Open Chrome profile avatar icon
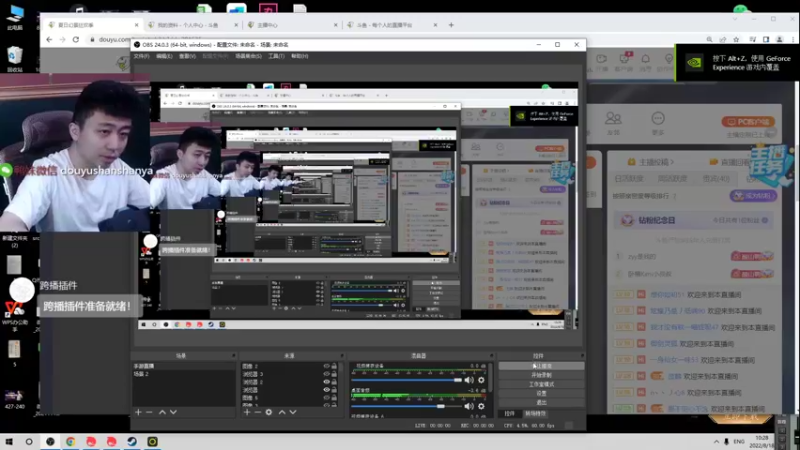The width and height of the screenshot is (800, 450). coord(779,39)
